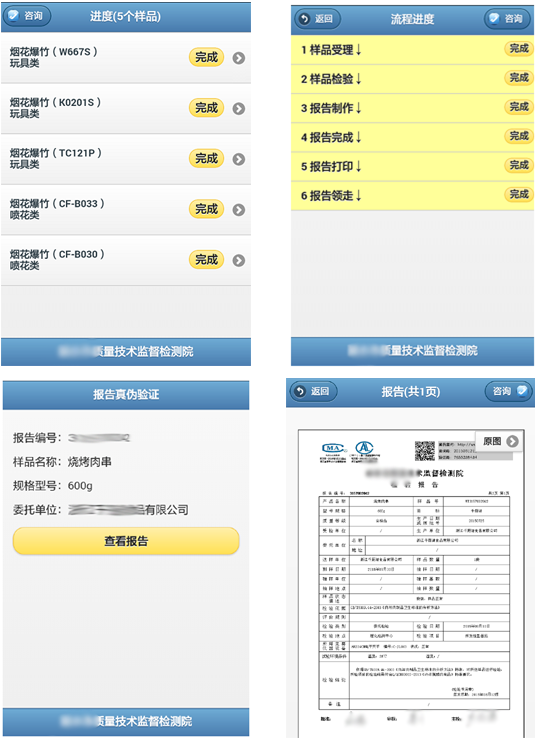This screenshot has height=739, width=535.
Task: Tap the CAL logo on the report
Action: tap(364, 448)
